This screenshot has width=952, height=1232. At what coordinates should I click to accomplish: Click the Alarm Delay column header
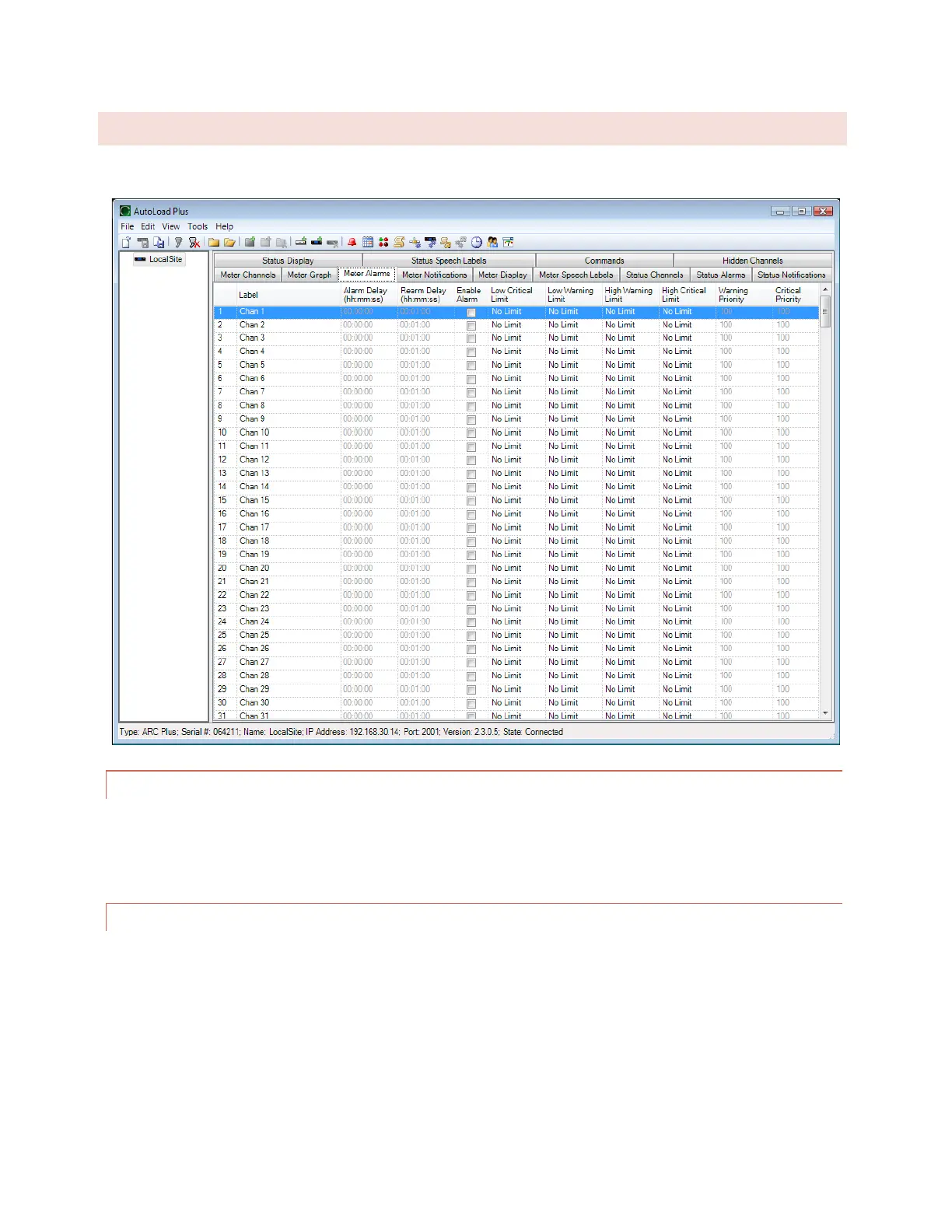[x=369, y=295]
